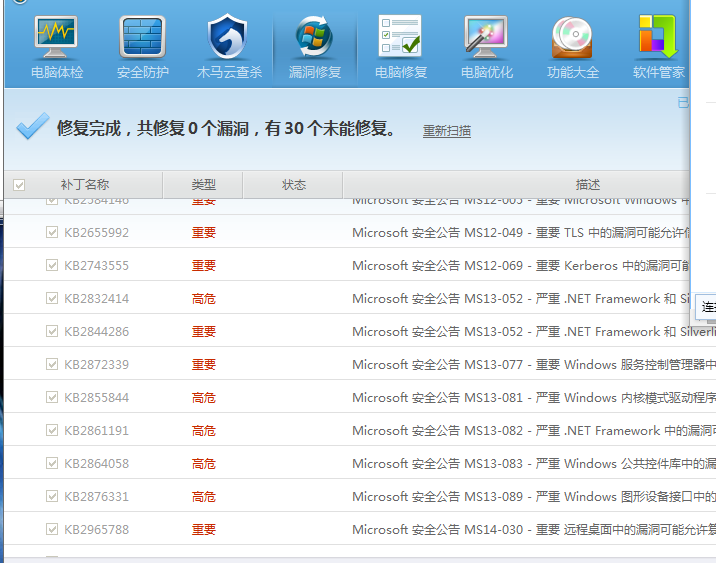Select patch name KB2864058

96,463
